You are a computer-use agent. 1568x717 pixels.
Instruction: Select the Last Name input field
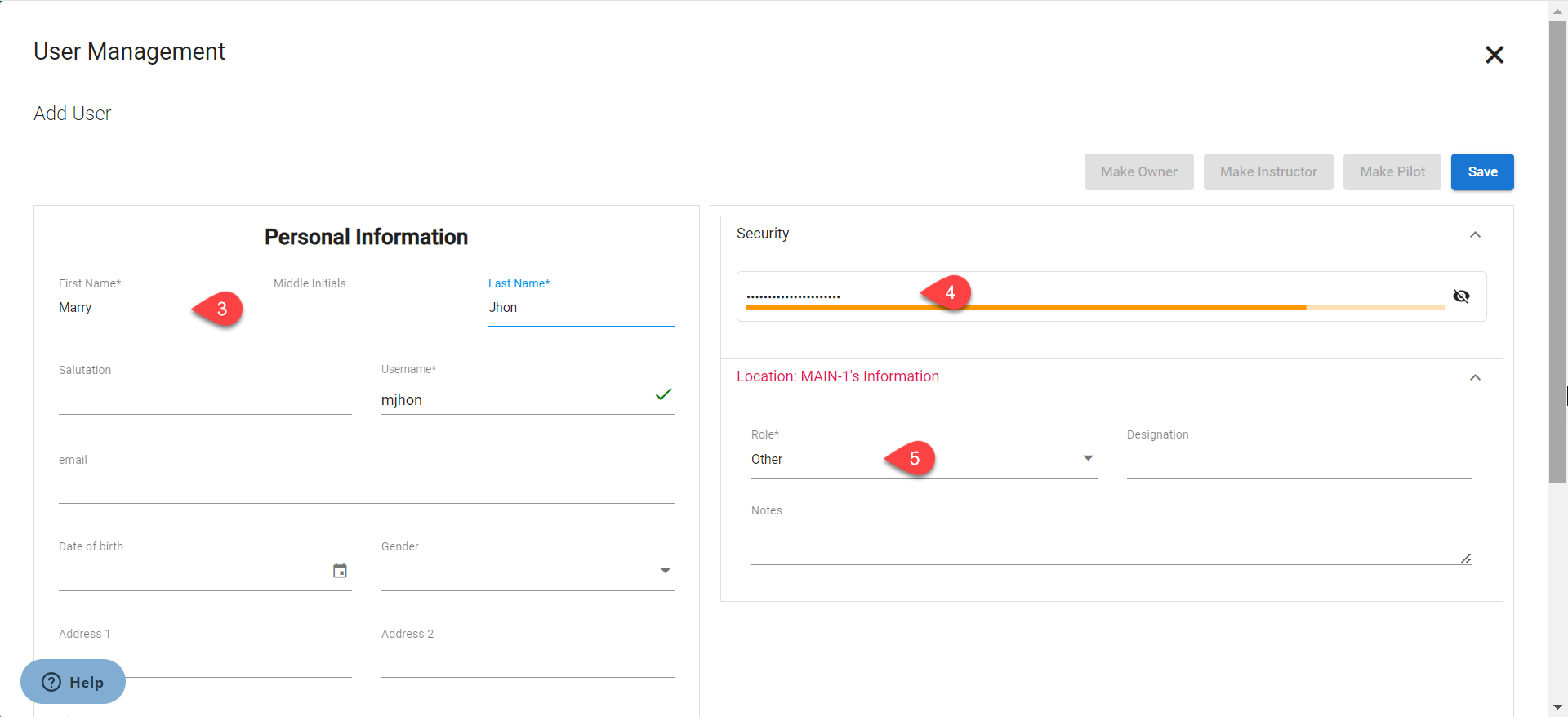point(580,308)
